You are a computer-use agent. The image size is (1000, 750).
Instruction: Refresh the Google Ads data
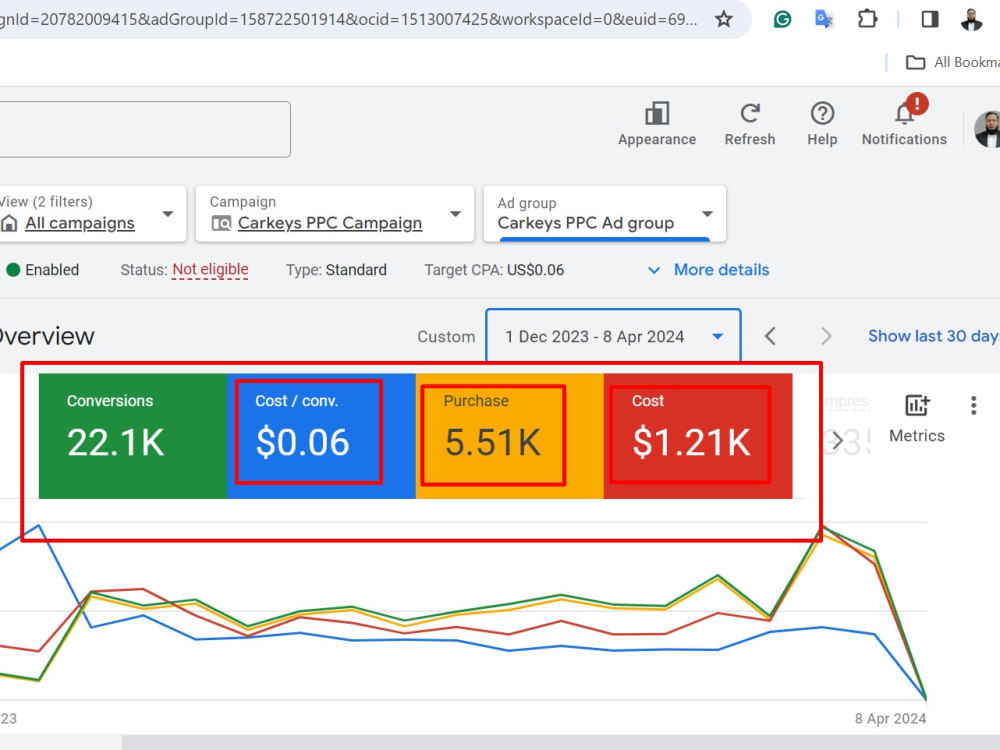750,124
